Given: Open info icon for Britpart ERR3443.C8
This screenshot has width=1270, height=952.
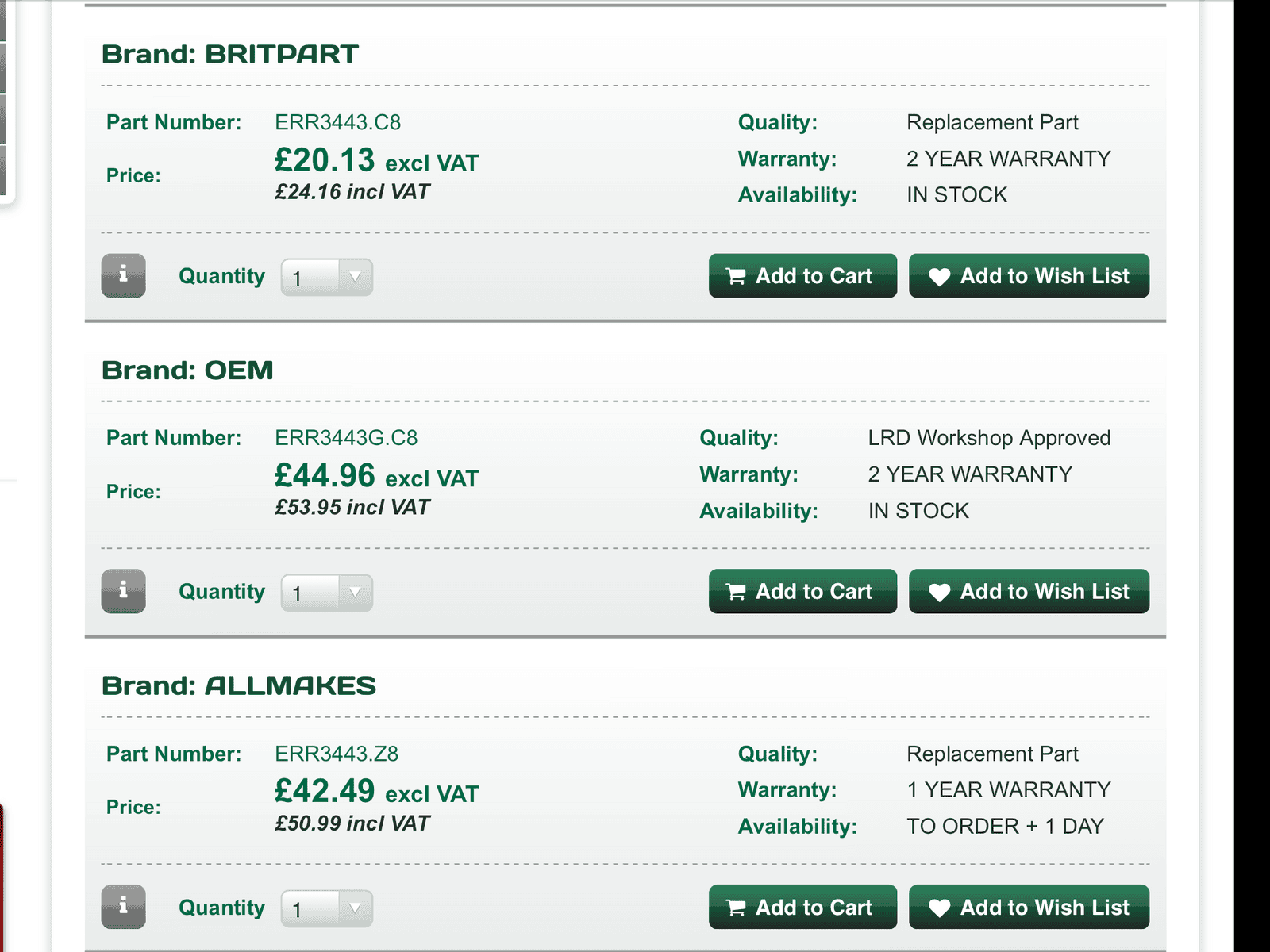Looking at the screenshot, I should click(123, 275).
